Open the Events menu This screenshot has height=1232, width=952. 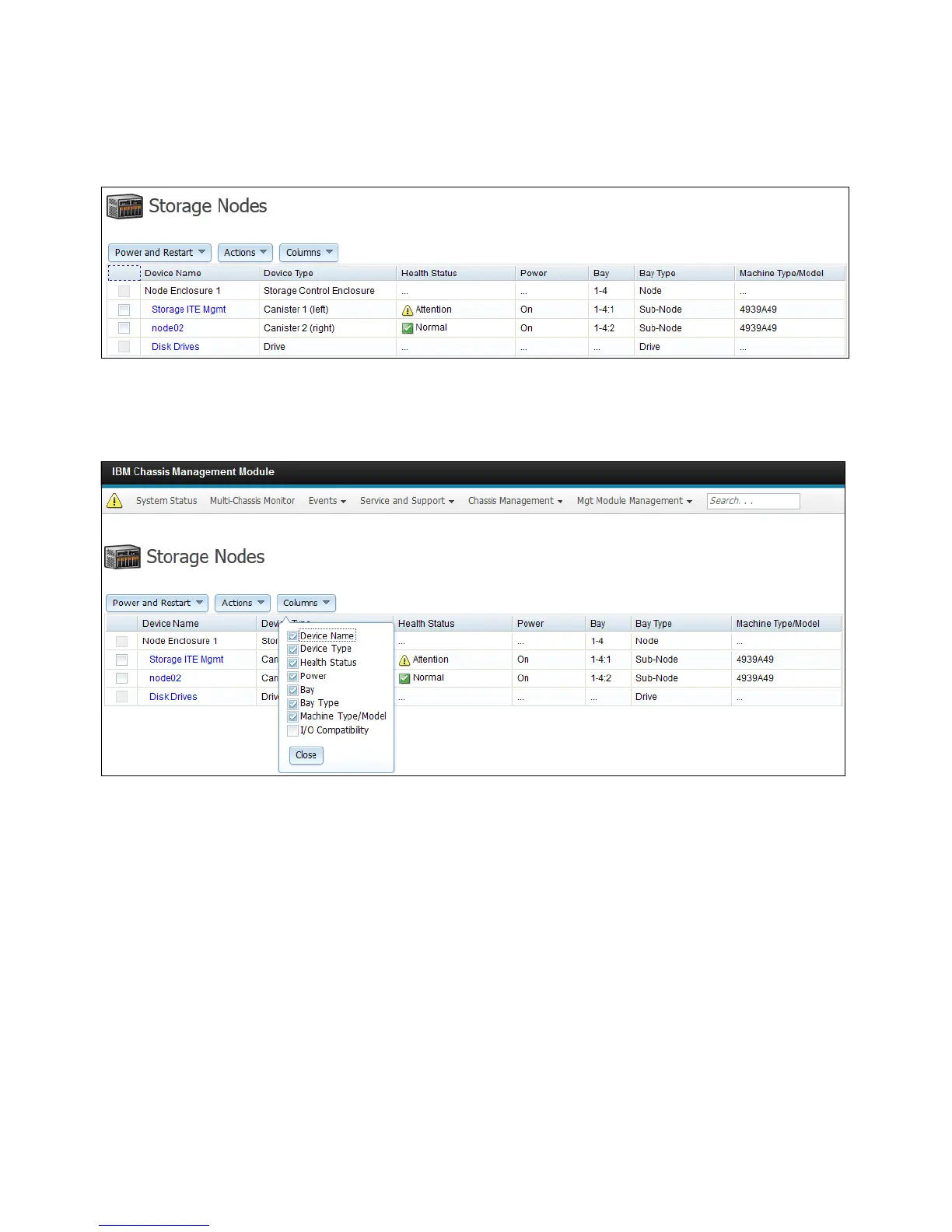[327, 501]
